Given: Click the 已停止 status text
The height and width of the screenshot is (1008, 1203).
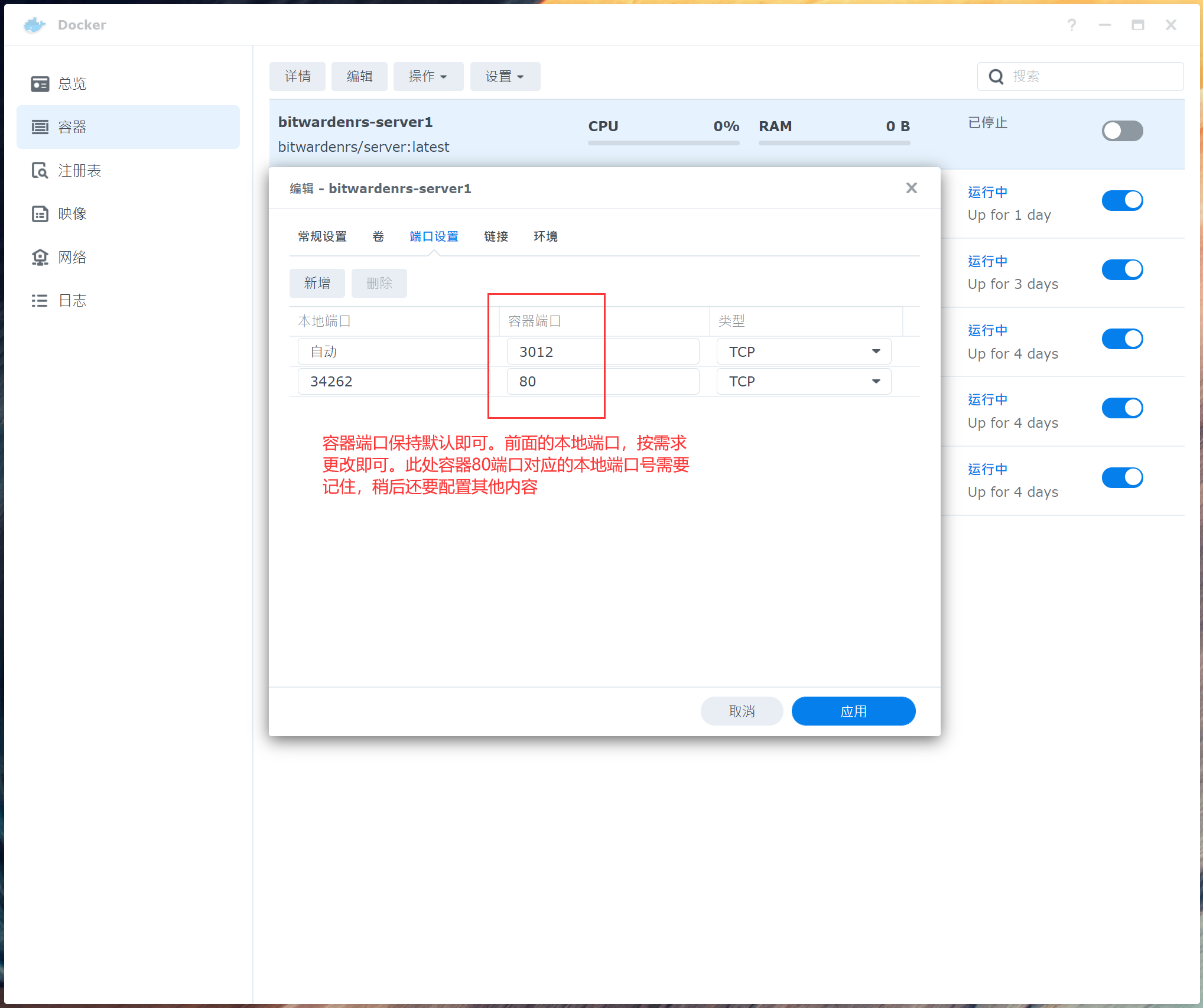Looking at the screenshot, I should click(x=987, y=123).
